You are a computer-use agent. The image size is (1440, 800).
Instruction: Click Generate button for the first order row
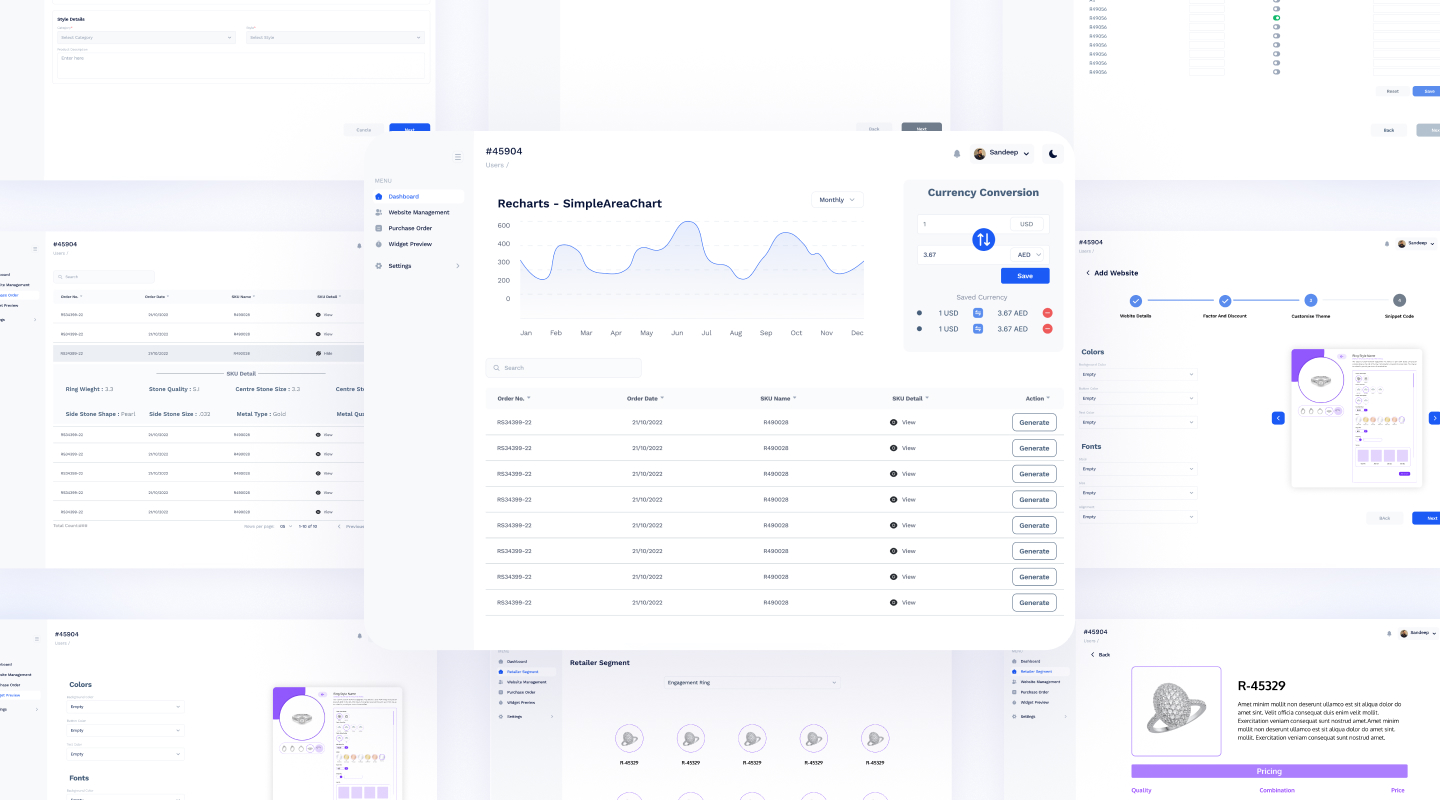point(1034,423)
